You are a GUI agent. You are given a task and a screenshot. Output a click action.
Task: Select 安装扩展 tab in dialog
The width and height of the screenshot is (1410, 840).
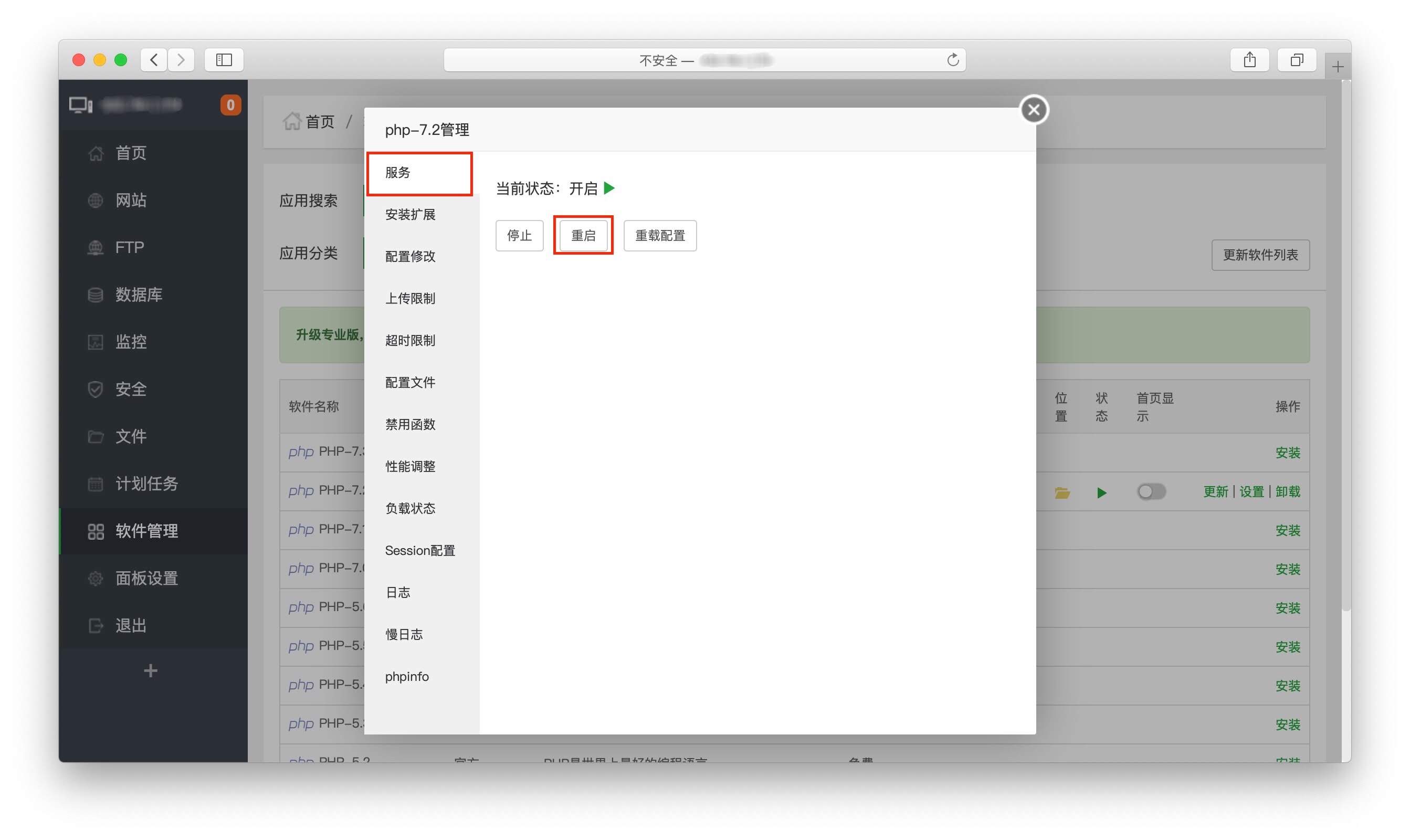point(410,215)
